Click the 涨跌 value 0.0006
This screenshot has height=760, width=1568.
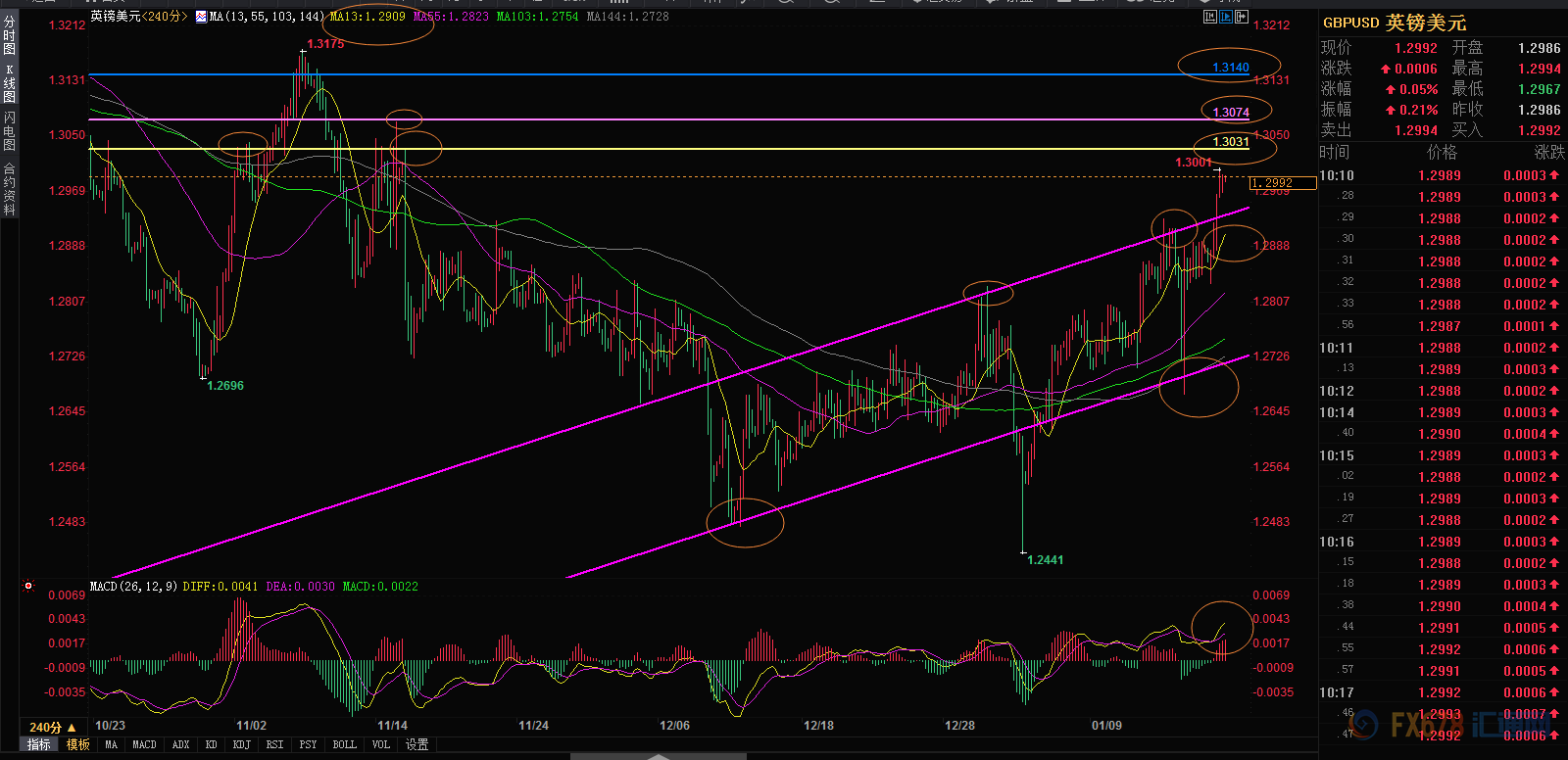click(1416, 69)
